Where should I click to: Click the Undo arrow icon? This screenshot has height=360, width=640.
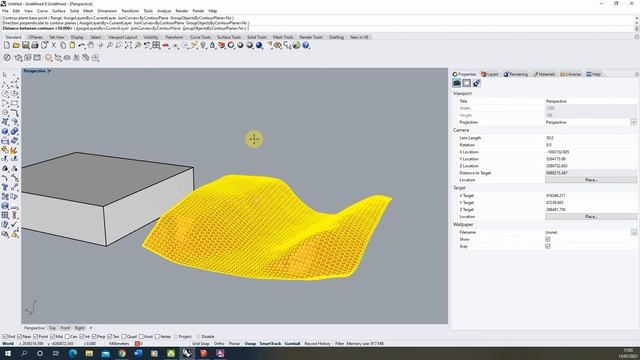click(x=82, y=45)
